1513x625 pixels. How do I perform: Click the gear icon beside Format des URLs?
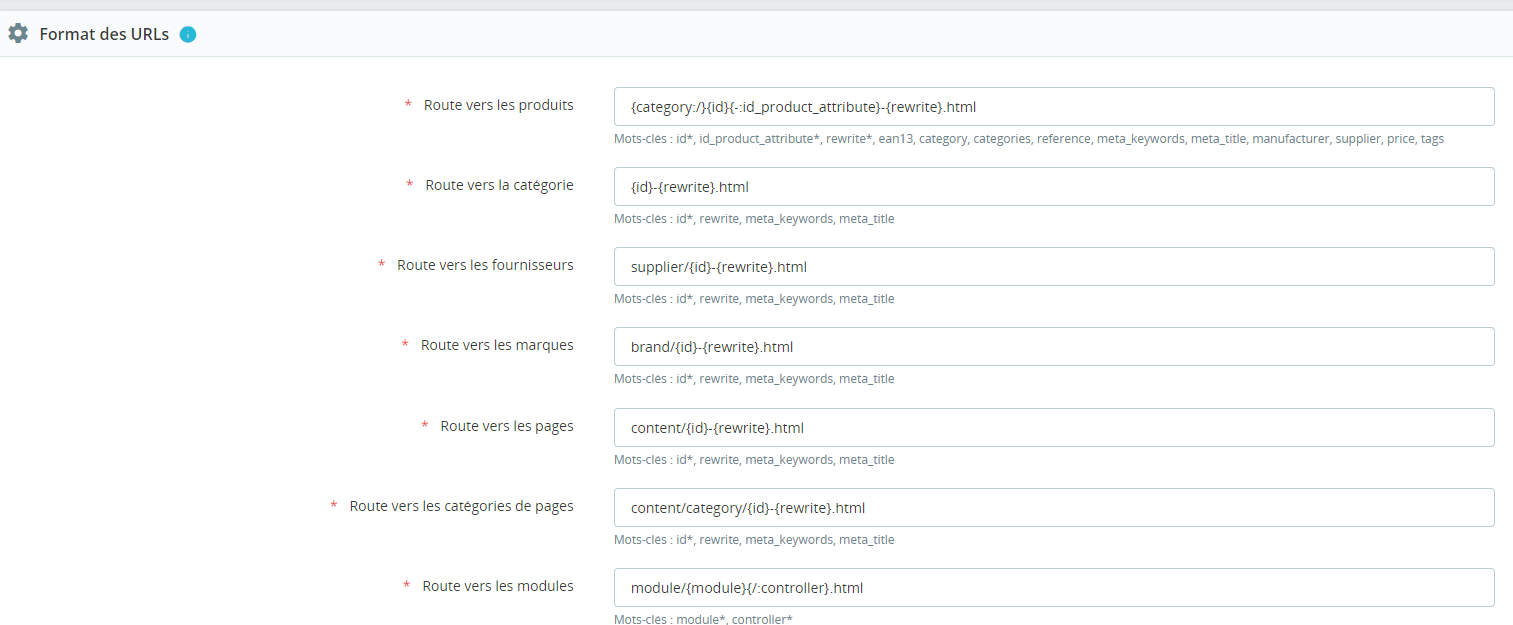tap(18, 34)
